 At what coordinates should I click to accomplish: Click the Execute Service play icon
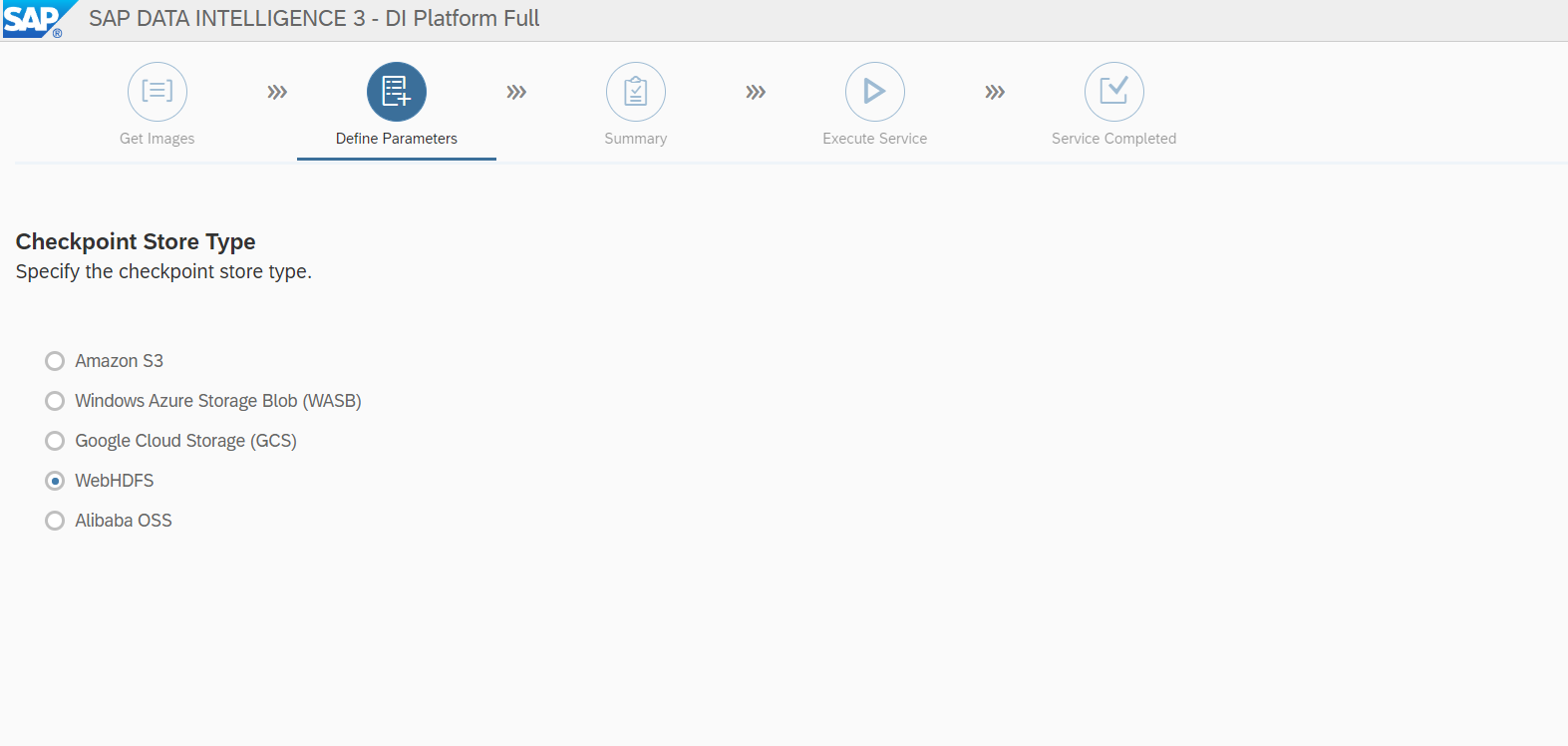click(875, 92)
